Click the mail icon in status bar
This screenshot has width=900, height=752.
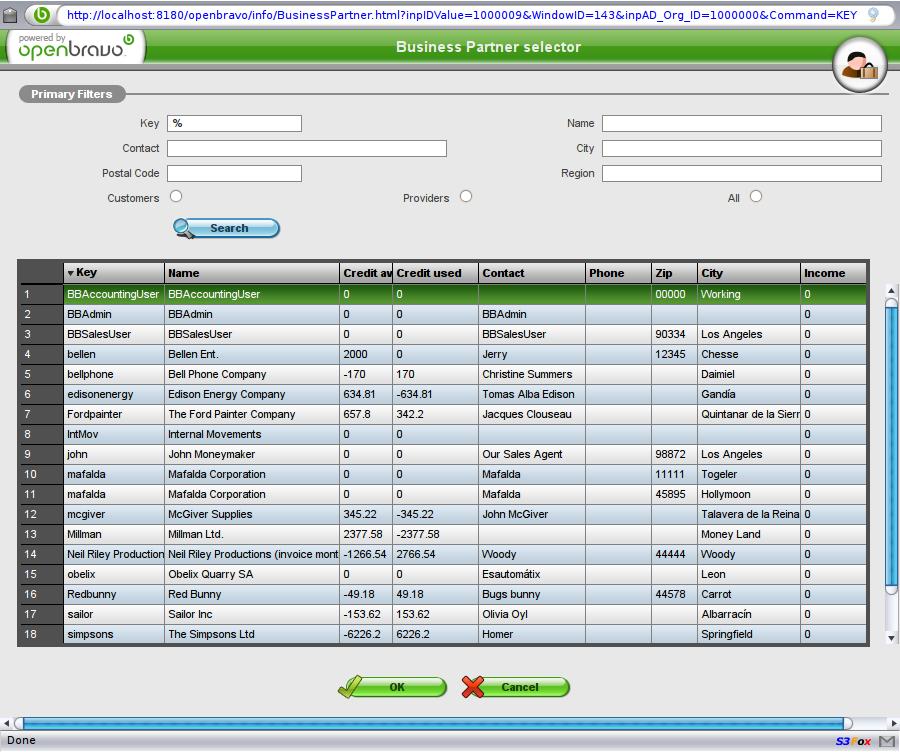[886, 741]
